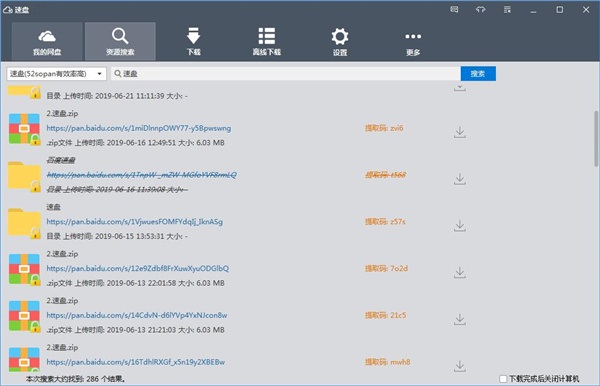Download the zip with code 21c5
Image resolution: width=600 pixels, height=386 pixels.
(460, 319)
